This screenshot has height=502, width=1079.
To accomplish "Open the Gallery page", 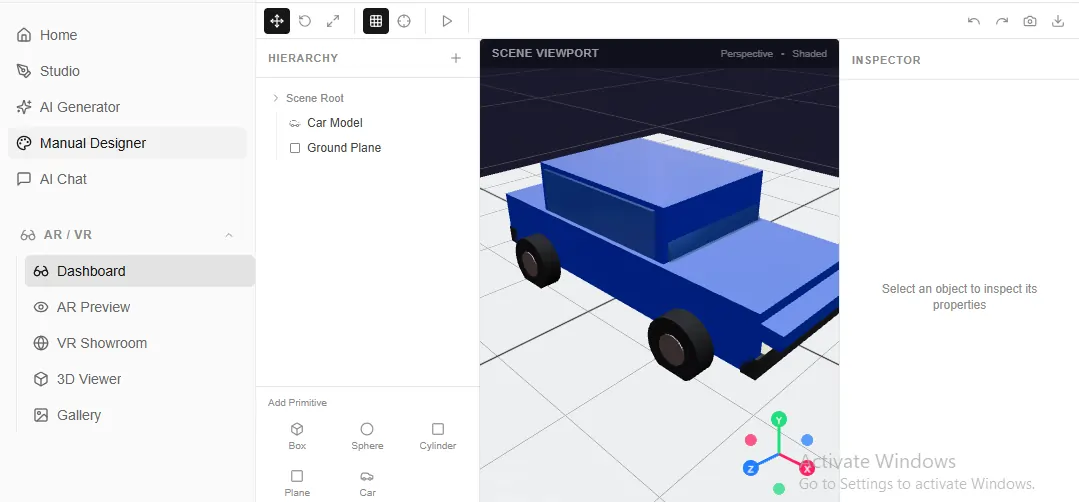I will (140, 415).
